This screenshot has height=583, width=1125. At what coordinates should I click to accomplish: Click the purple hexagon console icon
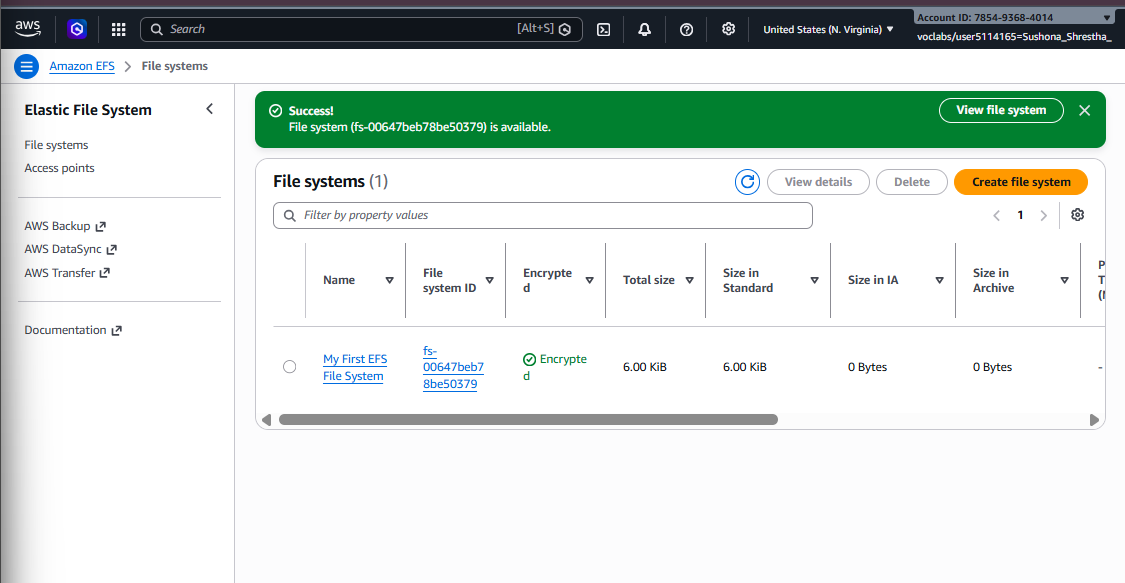77,29
